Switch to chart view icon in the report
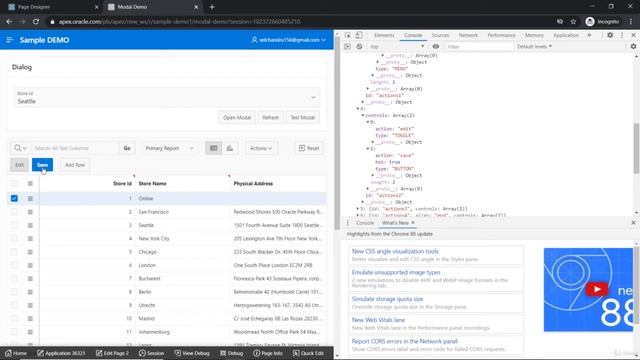The width and height of the screenshot is (640, 360). point(230,148)
